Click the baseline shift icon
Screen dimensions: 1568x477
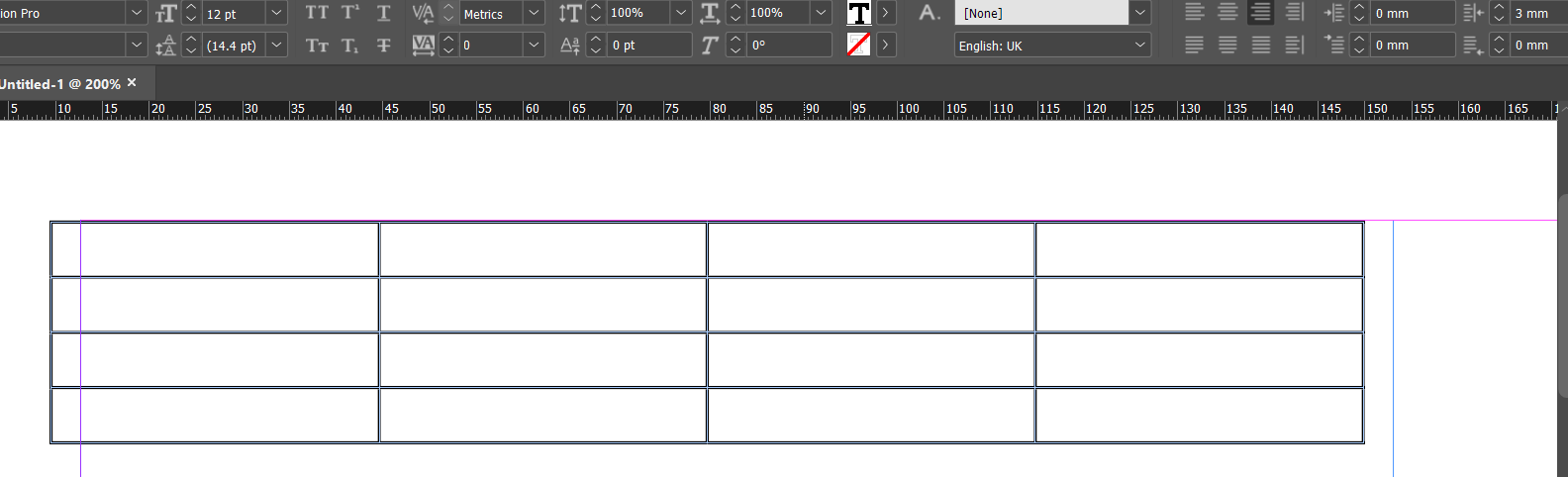[569, 46]
